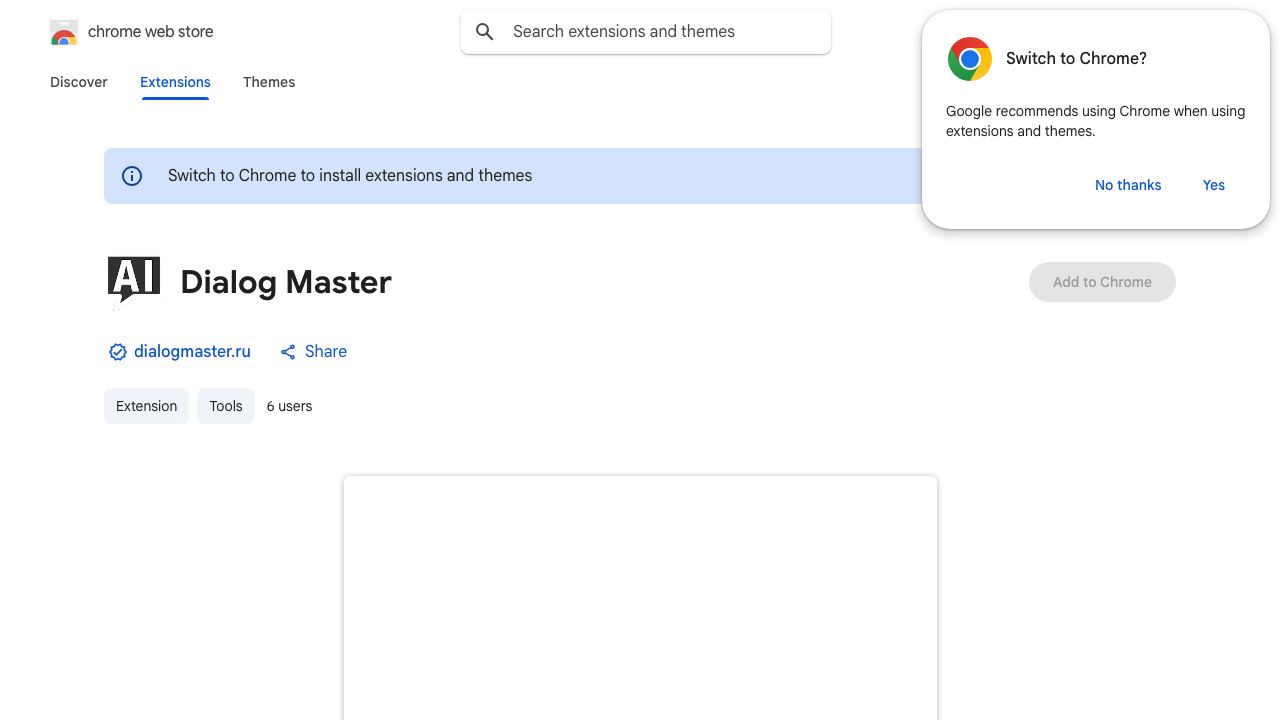
Task: Click the extension screenshot preview area
Action: point(640,598)
